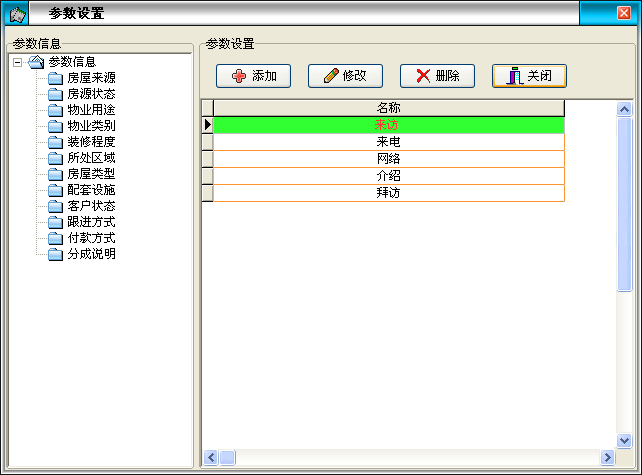Open the 所处区域 tree item
Viewport: 642px width, 475px height.
[90, 158]
